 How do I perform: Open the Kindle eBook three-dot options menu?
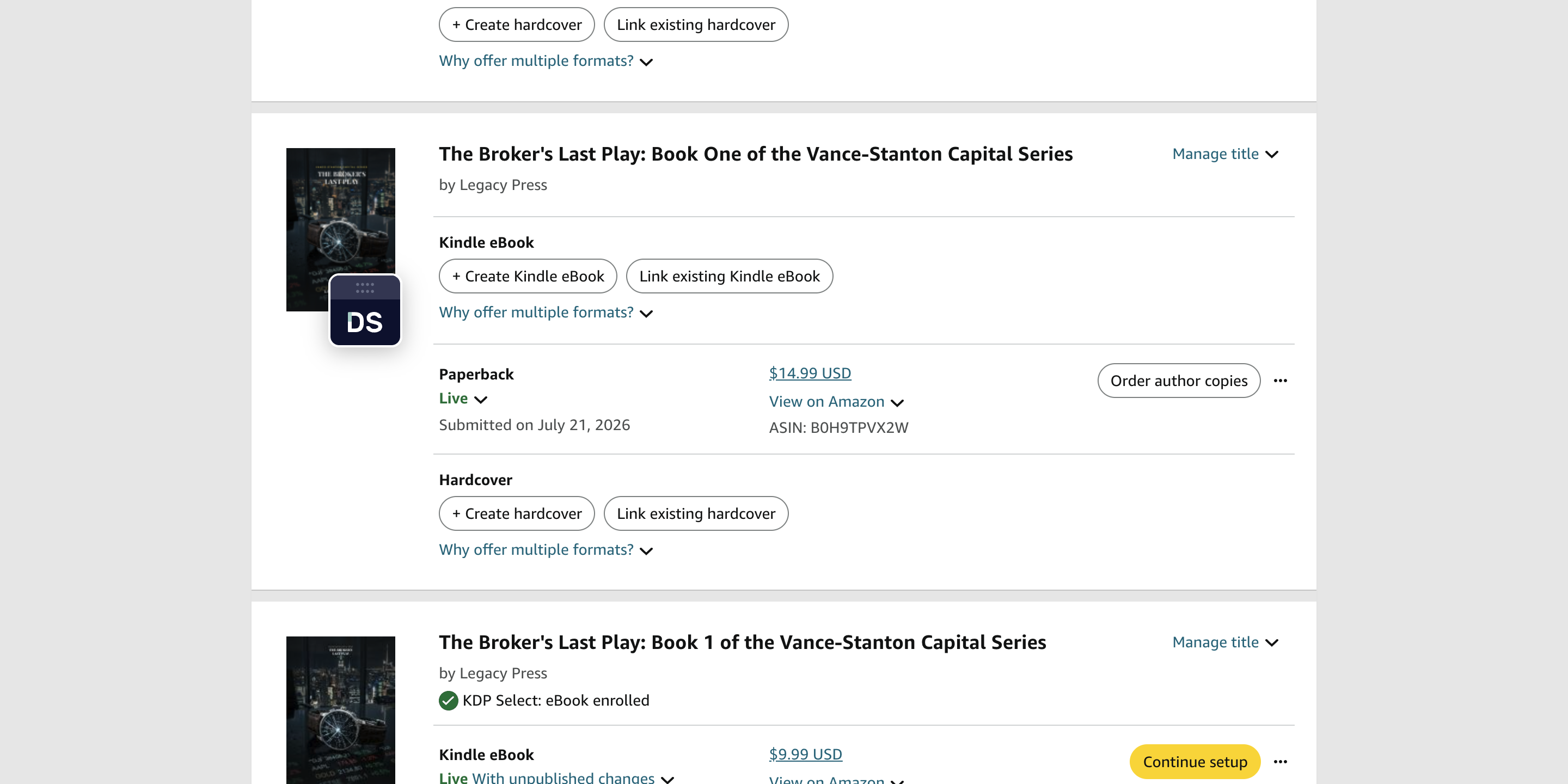(x=1280, y=762)
